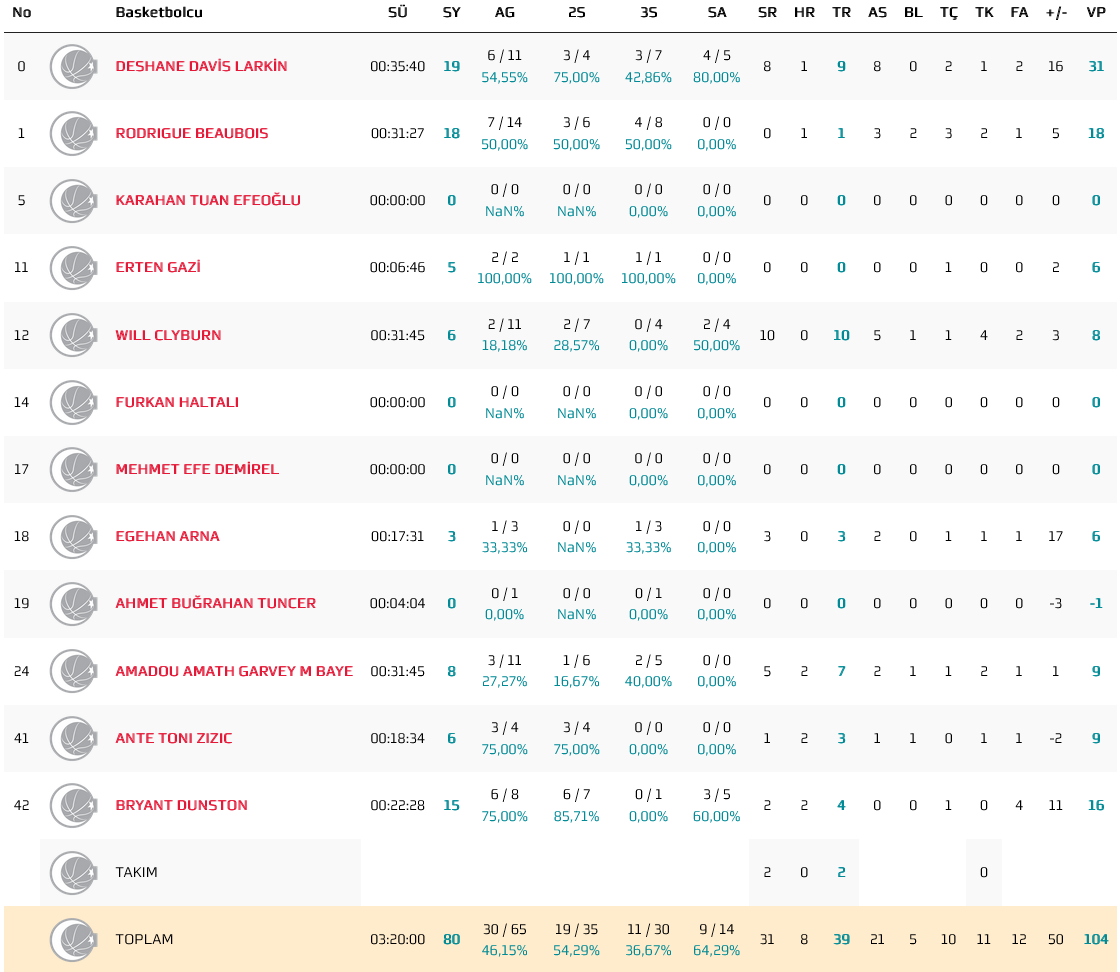
Task: Click the SA column header
Action: [716, 12]
